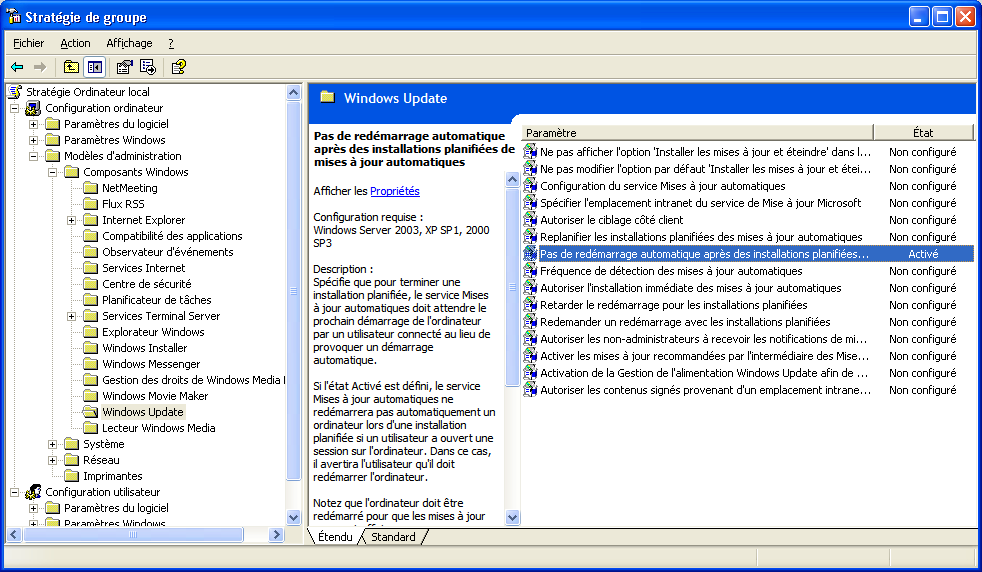This screenshot has width=982, height=572.
Task: Click the Export list toolbar icon
Action: point(148,67)
